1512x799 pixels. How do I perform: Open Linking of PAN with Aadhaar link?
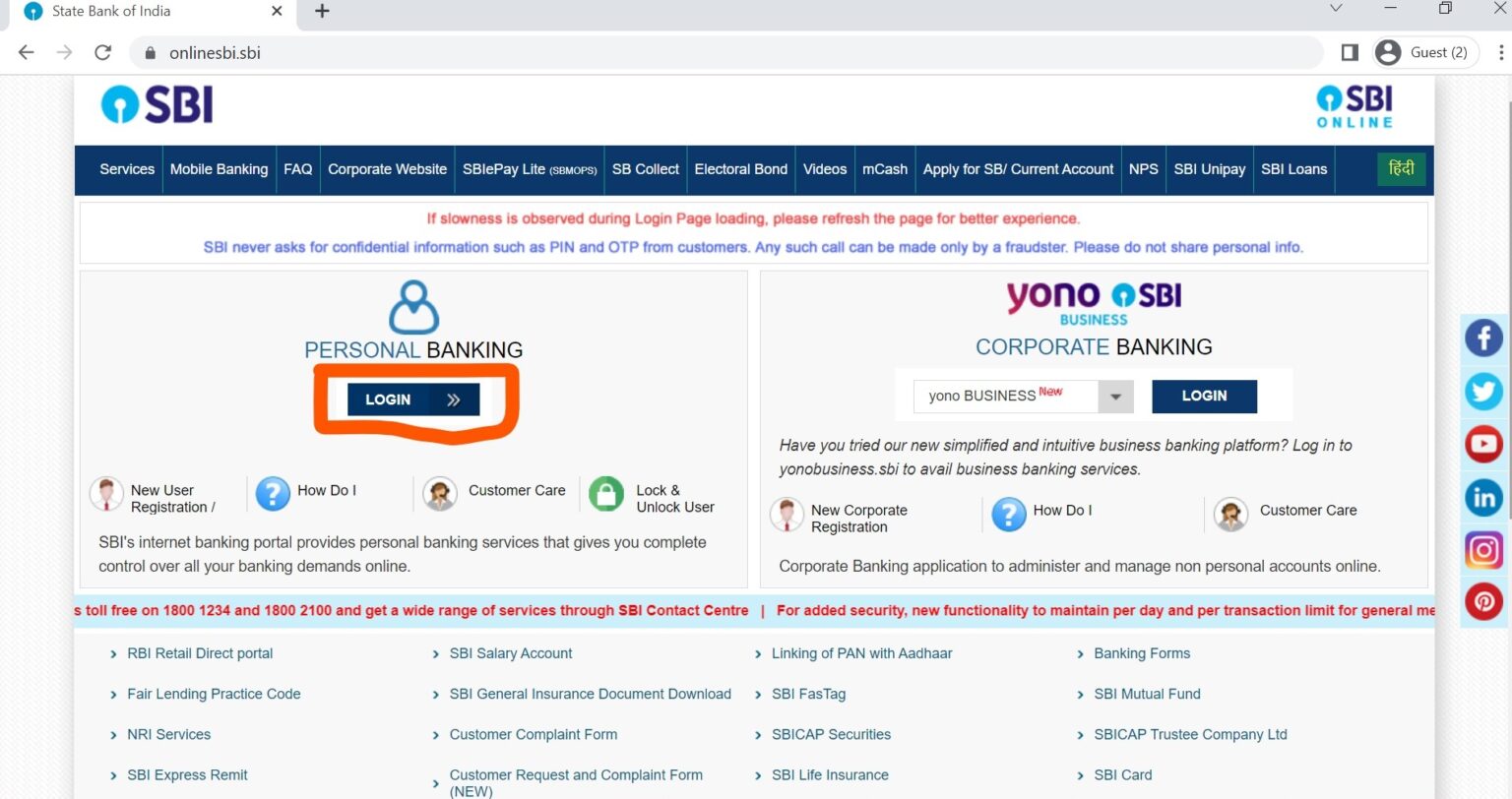pyautogui.click(x=862, y=653)
